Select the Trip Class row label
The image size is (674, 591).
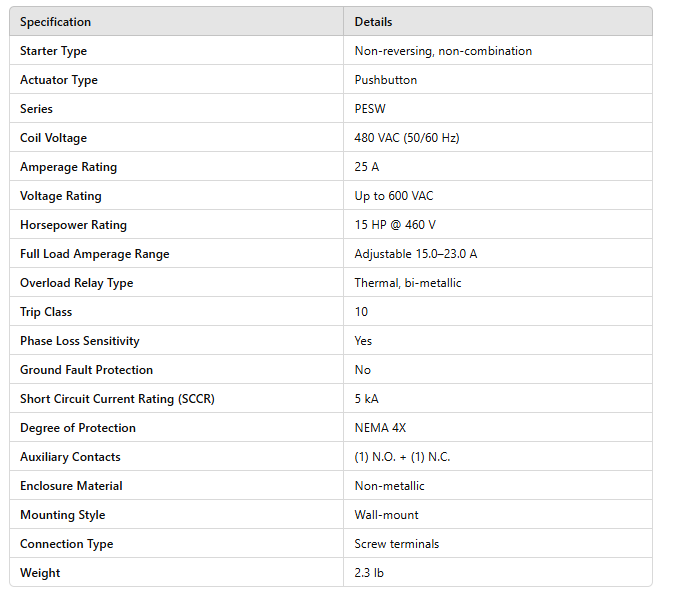click(x=46, y=312)
